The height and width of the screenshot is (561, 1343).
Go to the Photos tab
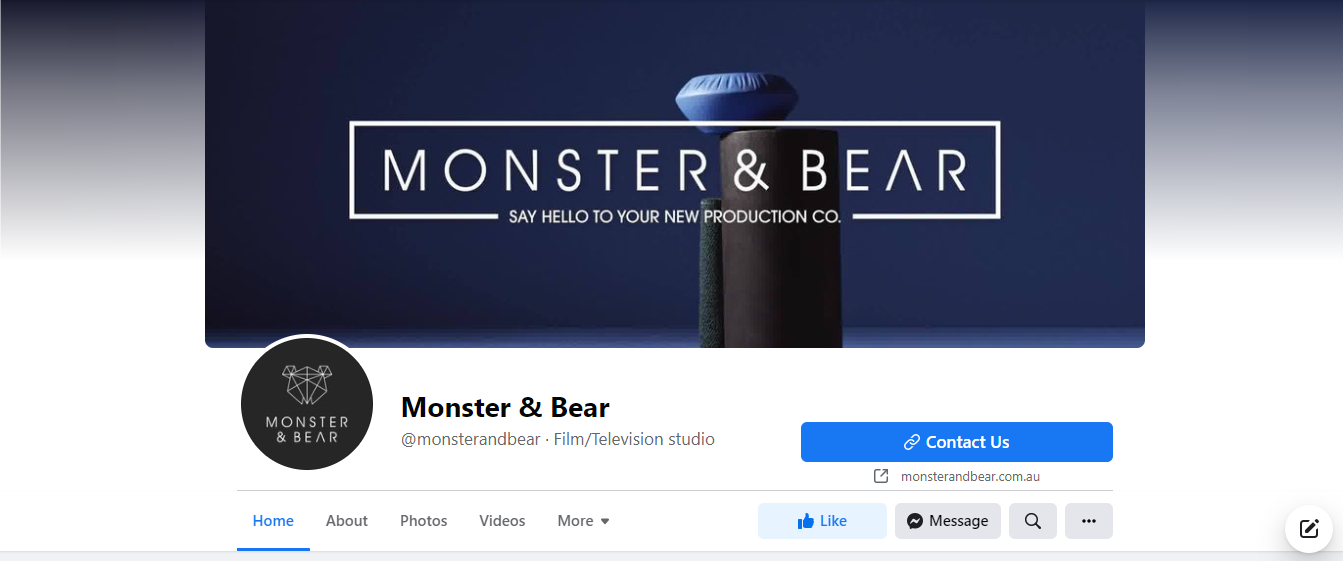(x=424, y=521)
